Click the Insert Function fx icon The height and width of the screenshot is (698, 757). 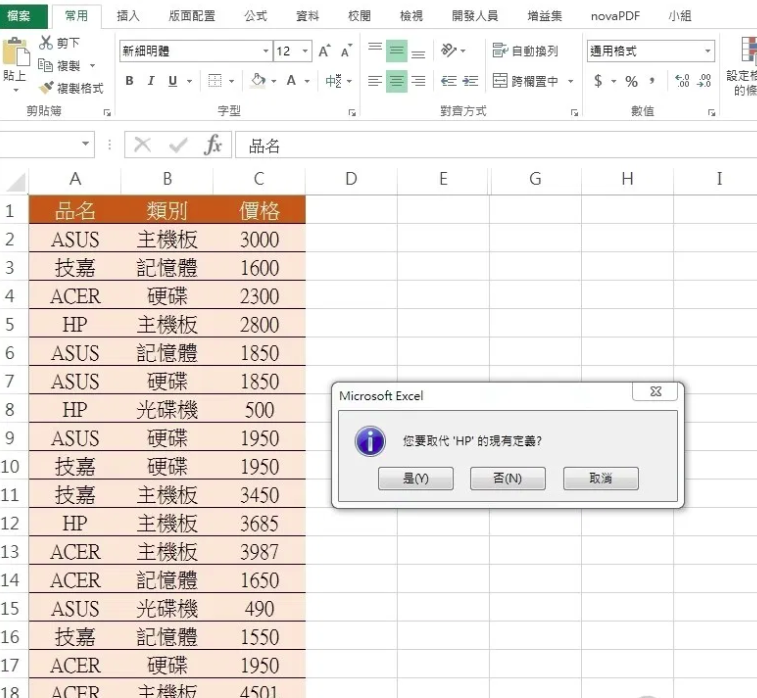click(212, 144)
